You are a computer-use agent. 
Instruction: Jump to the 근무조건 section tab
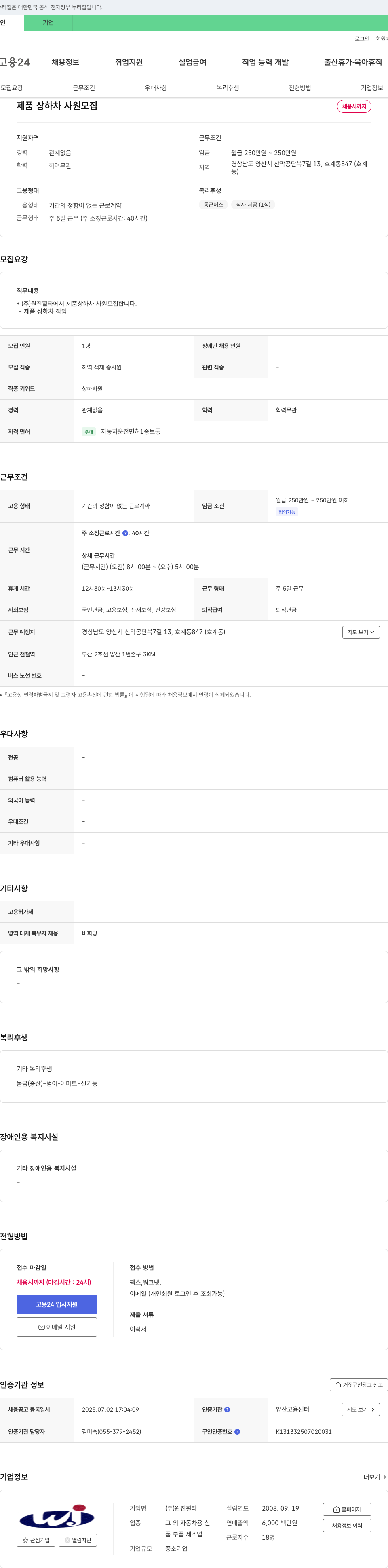coord(83,88)
